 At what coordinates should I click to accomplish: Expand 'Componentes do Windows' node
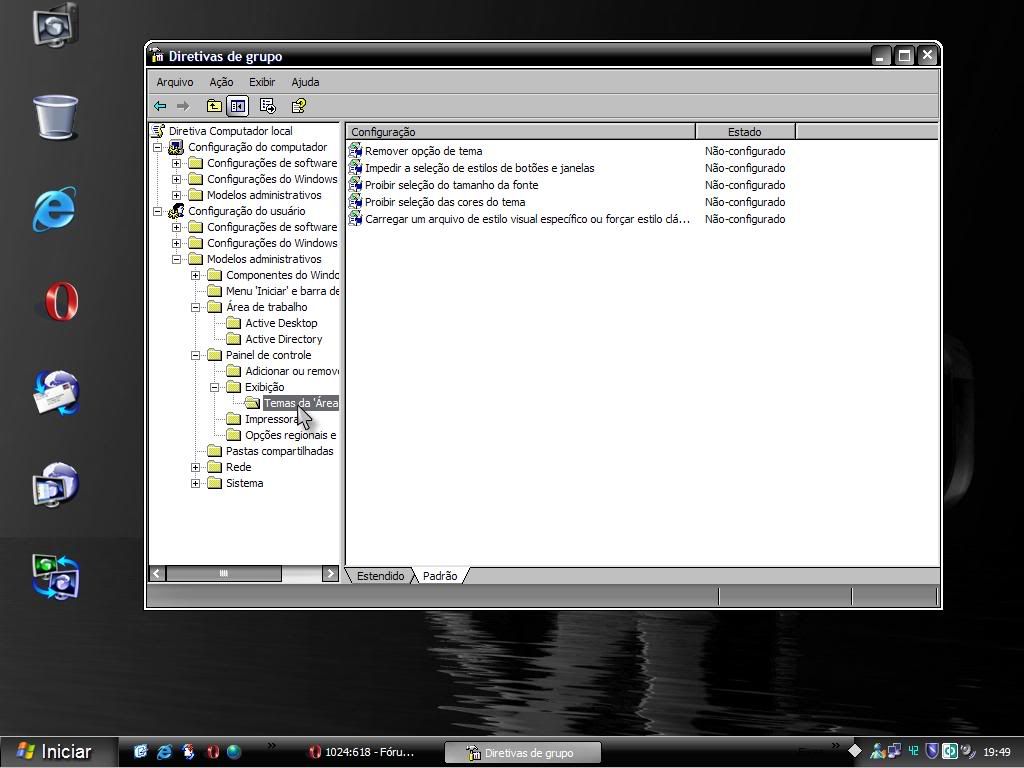[x=195, y=276]
